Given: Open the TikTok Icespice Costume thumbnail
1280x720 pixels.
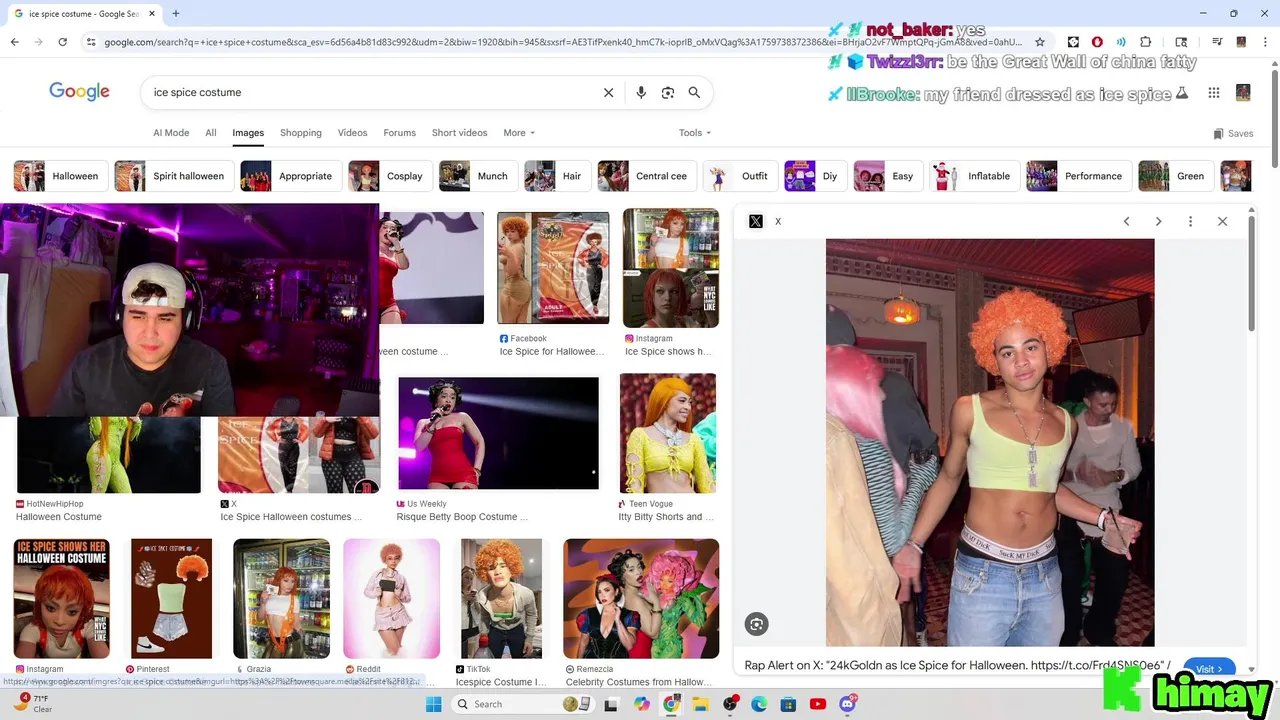Looking at the screenshot, I should tap(501, 598).
